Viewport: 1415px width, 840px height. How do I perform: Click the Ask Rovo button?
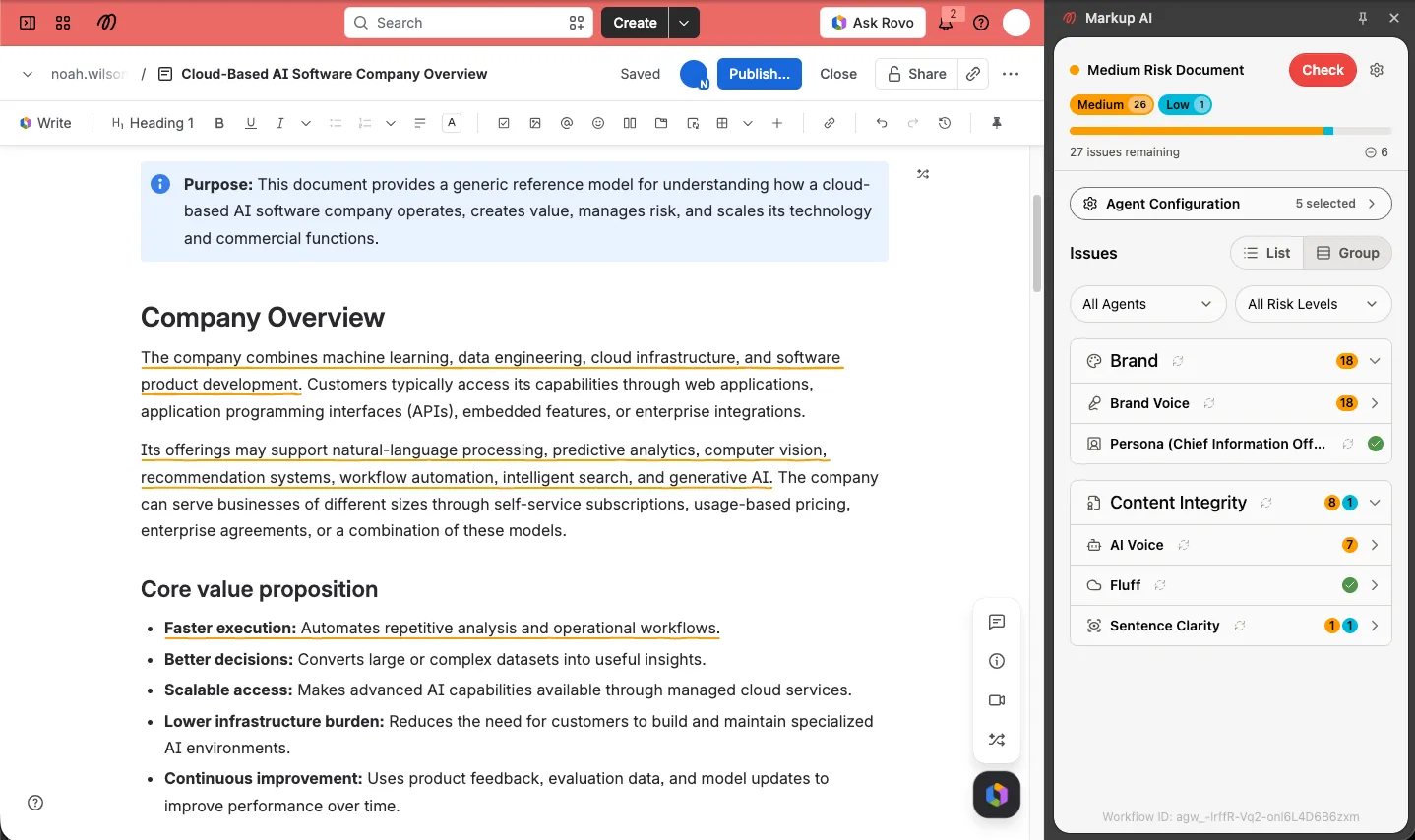873,23
